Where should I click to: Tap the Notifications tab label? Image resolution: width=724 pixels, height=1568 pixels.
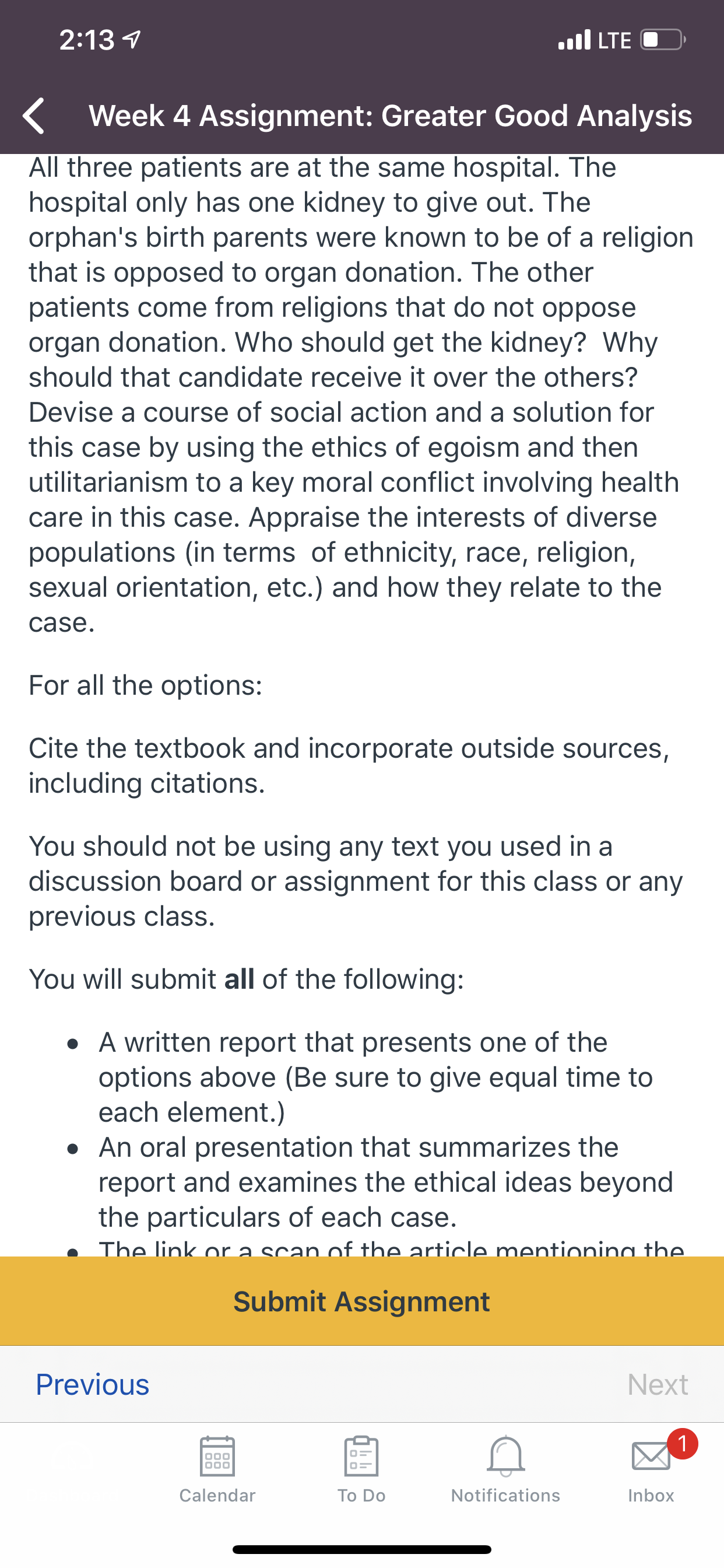pyautogui.click(x=505, y=1496)
